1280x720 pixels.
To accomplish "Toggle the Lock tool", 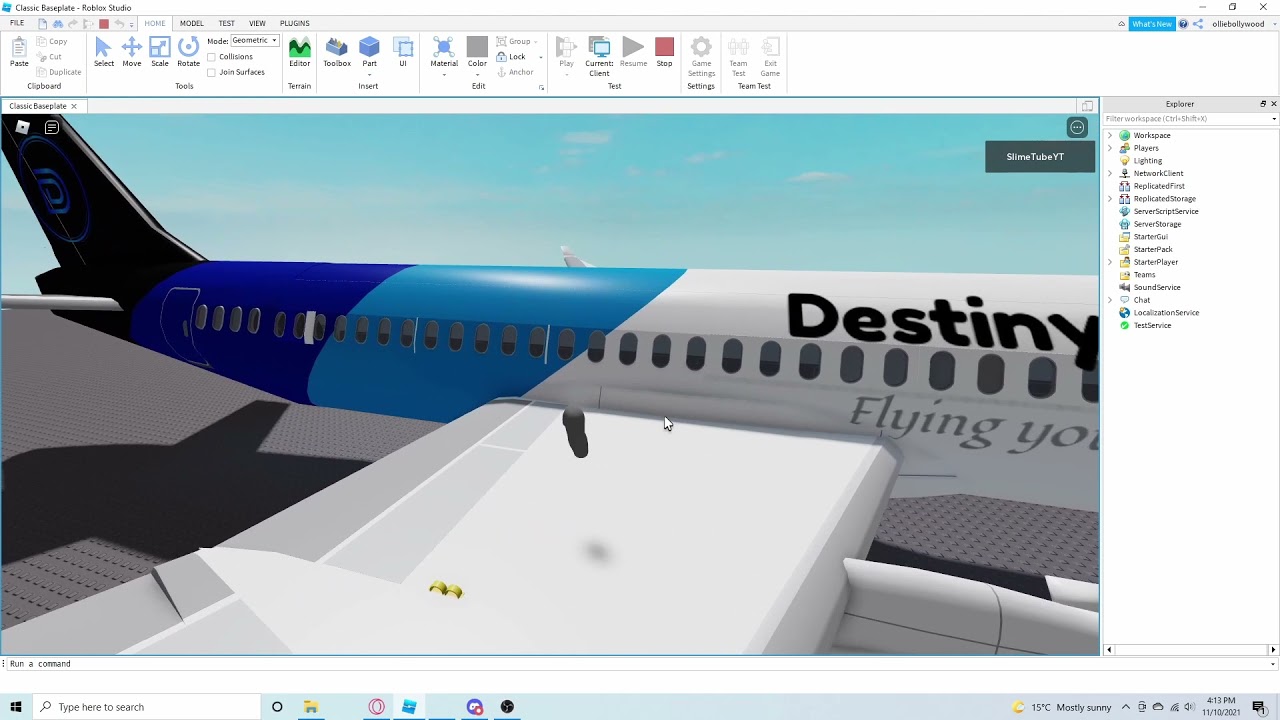I will coord(511,57).
